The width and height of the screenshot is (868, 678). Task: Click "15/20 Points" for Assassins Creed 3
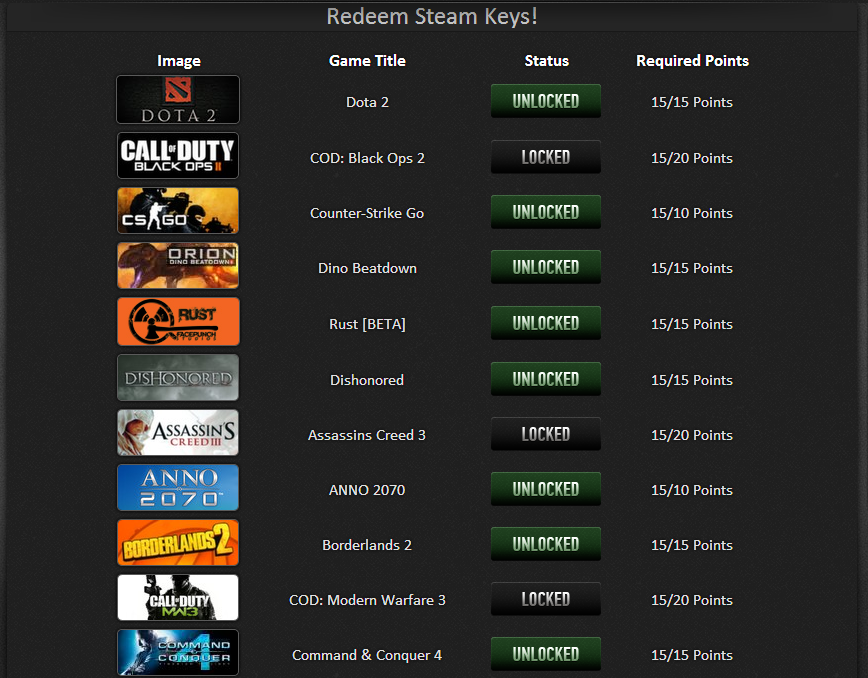click(x=692, y=435)
